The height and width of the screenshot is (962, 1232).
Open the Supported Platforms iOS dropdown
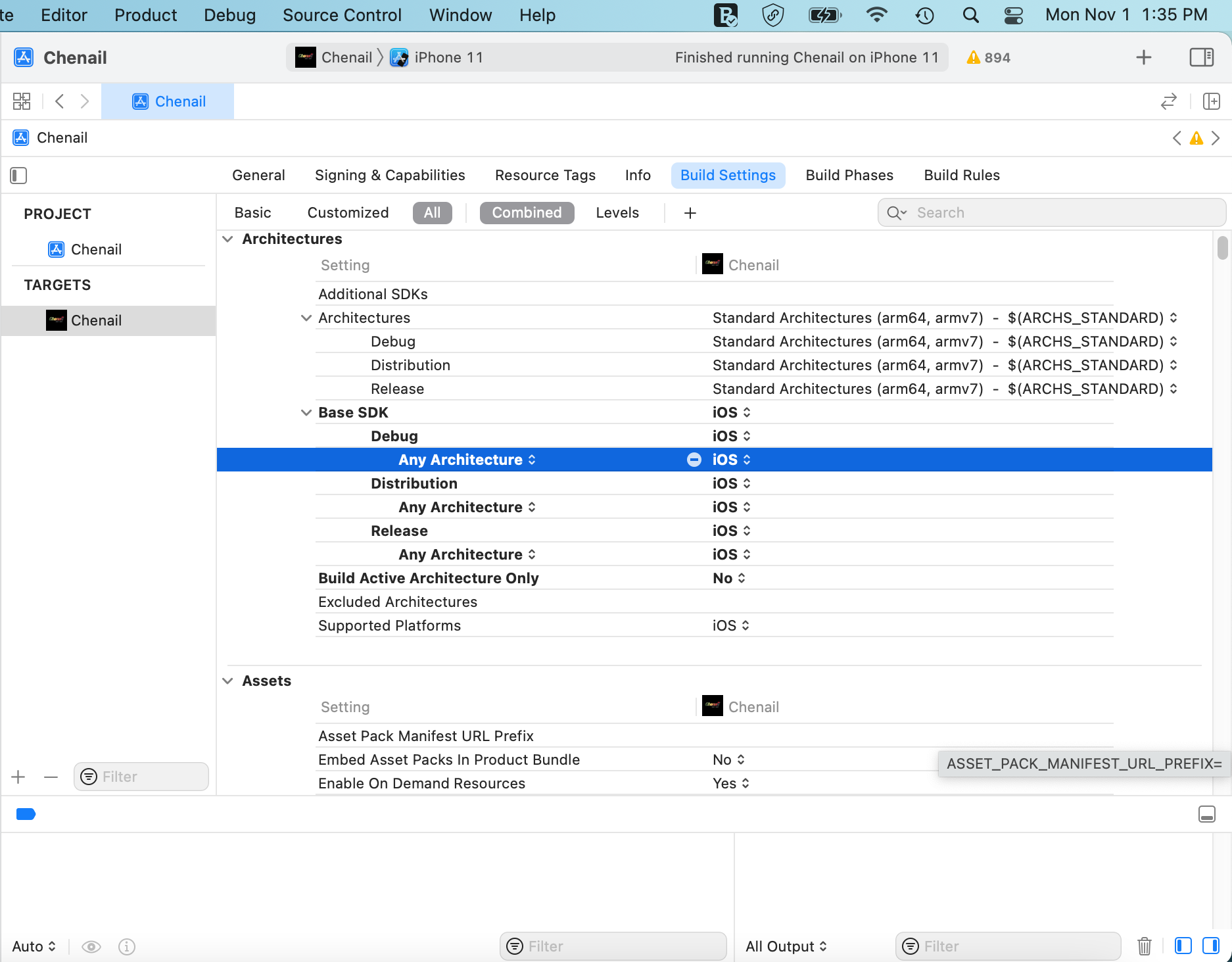(x=731, y=625)
